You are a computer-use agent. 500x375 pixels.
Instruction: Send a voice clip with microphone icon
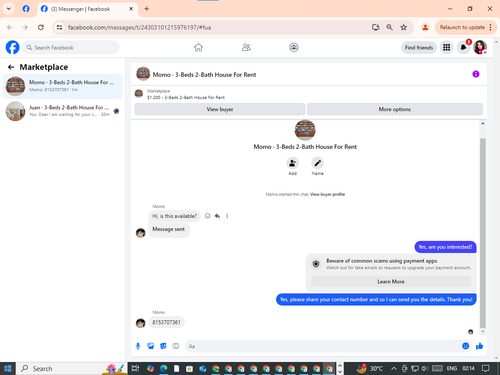pyautogui.click(x=138, y=346)
